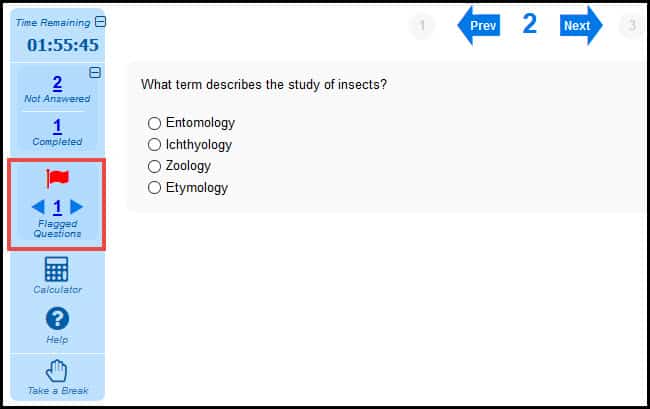Click the Take a Break hand icon
Image resolution: width=650 pixels, height=409 pixels.
pos(57,370)
